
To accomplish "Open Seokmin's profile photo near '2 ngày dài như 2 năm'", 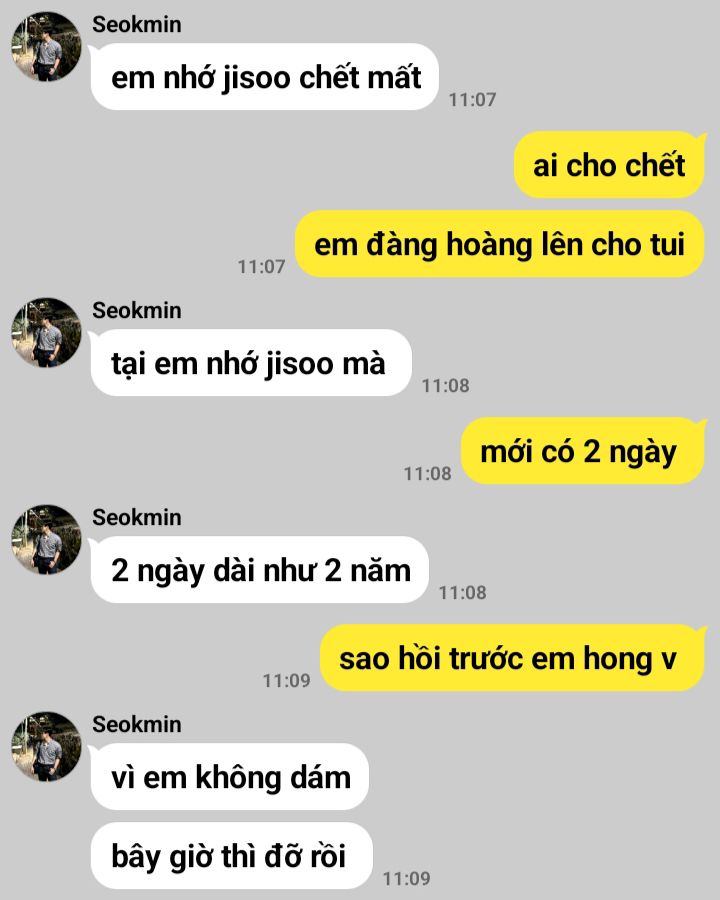I will pyautogui.click(x=47, y=540).
